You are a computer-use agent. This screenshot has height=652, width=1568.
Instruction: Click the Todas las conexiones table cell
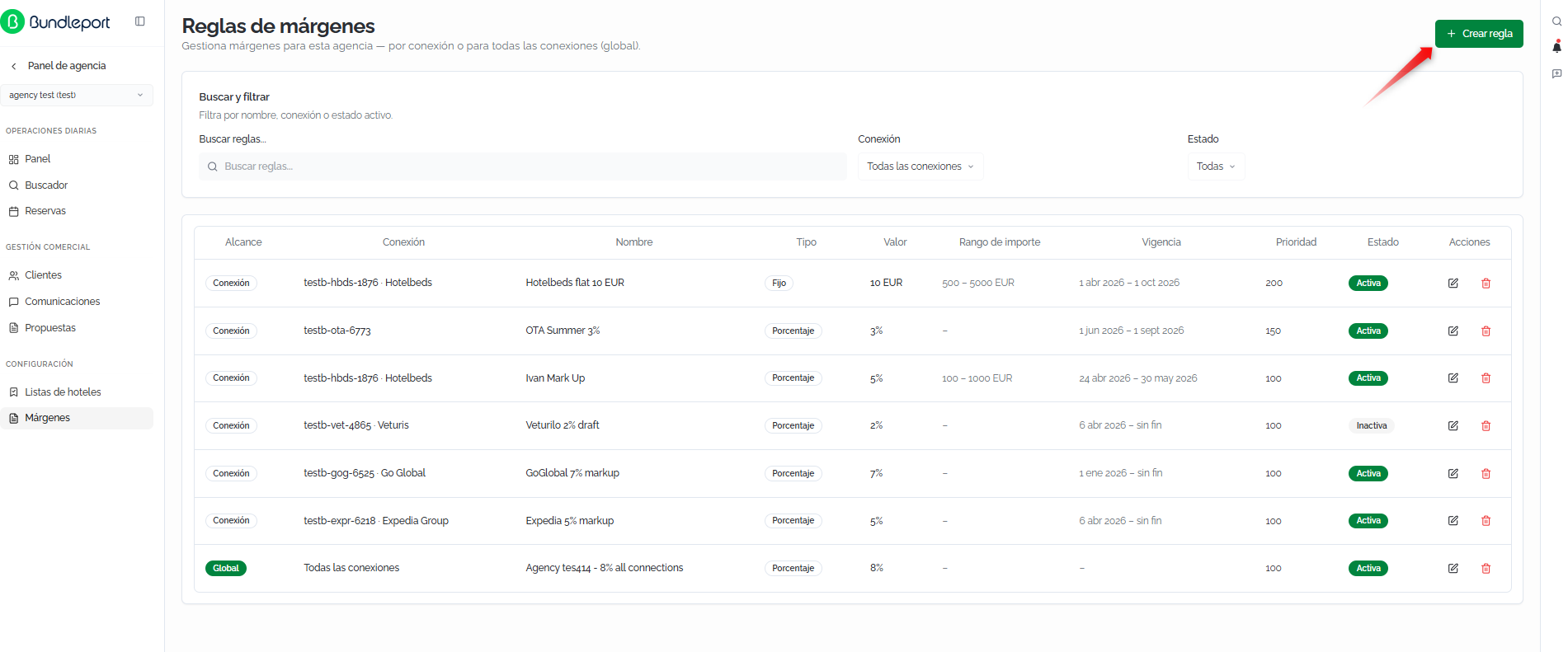click(x=351, y=568)
